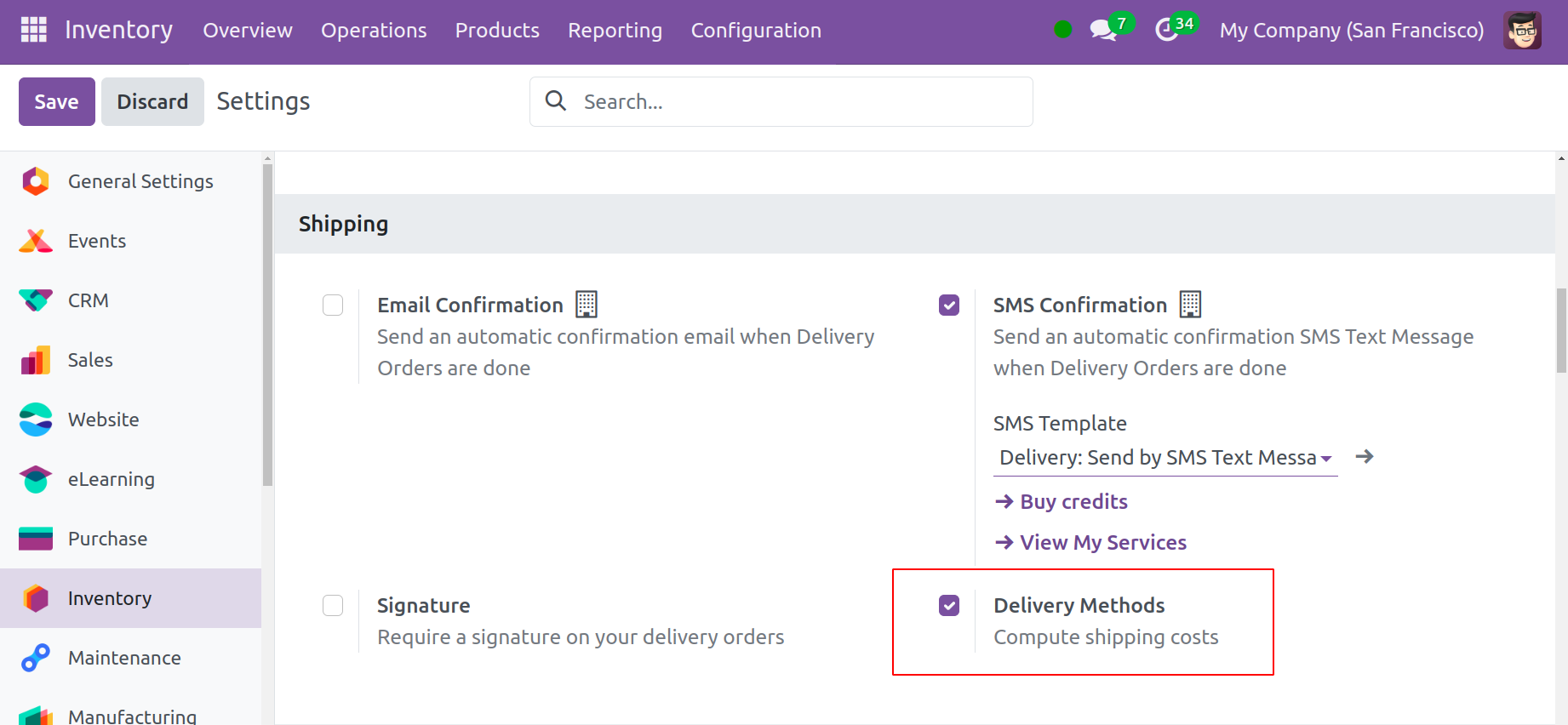
Task: Enable the Email Confirmation checkbox
Action: tap(333, 305)
